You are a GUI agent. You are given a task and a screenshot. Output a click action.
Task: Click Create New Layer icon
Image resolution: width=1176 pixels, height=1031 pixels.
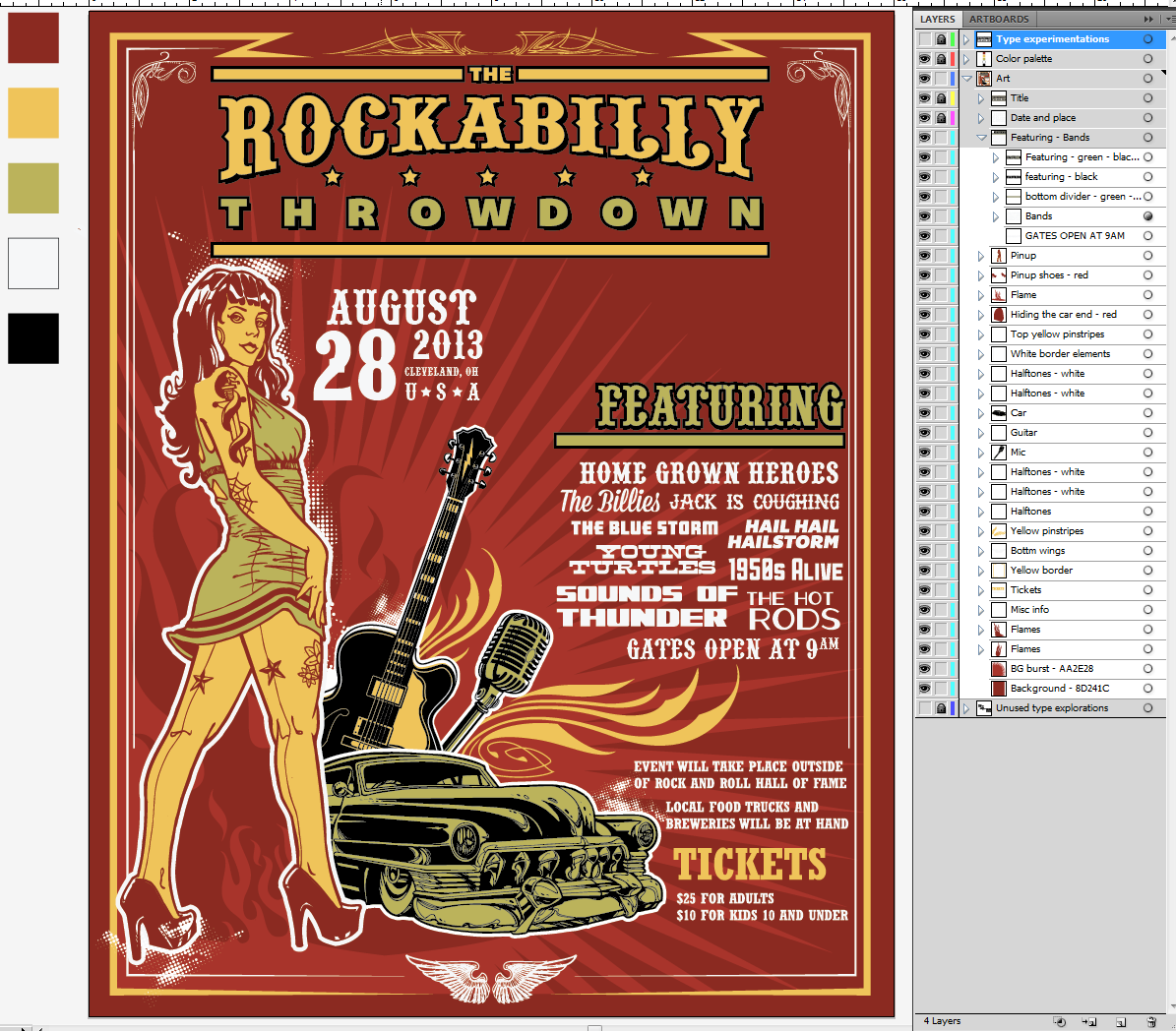pos(1121,1021)
